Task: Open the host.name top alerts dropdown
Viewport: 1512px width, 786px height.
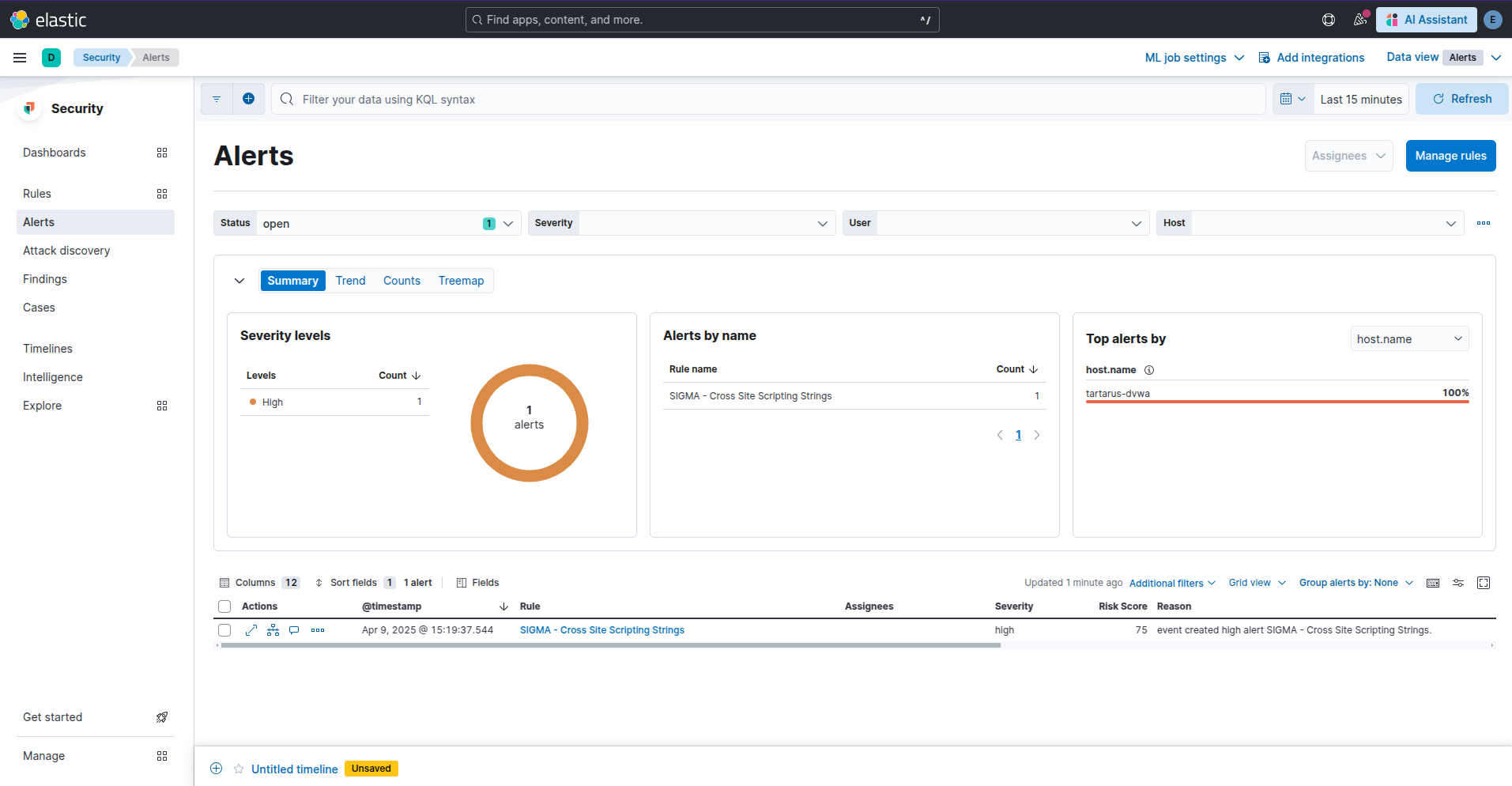Action: [x=1409, y=338]
